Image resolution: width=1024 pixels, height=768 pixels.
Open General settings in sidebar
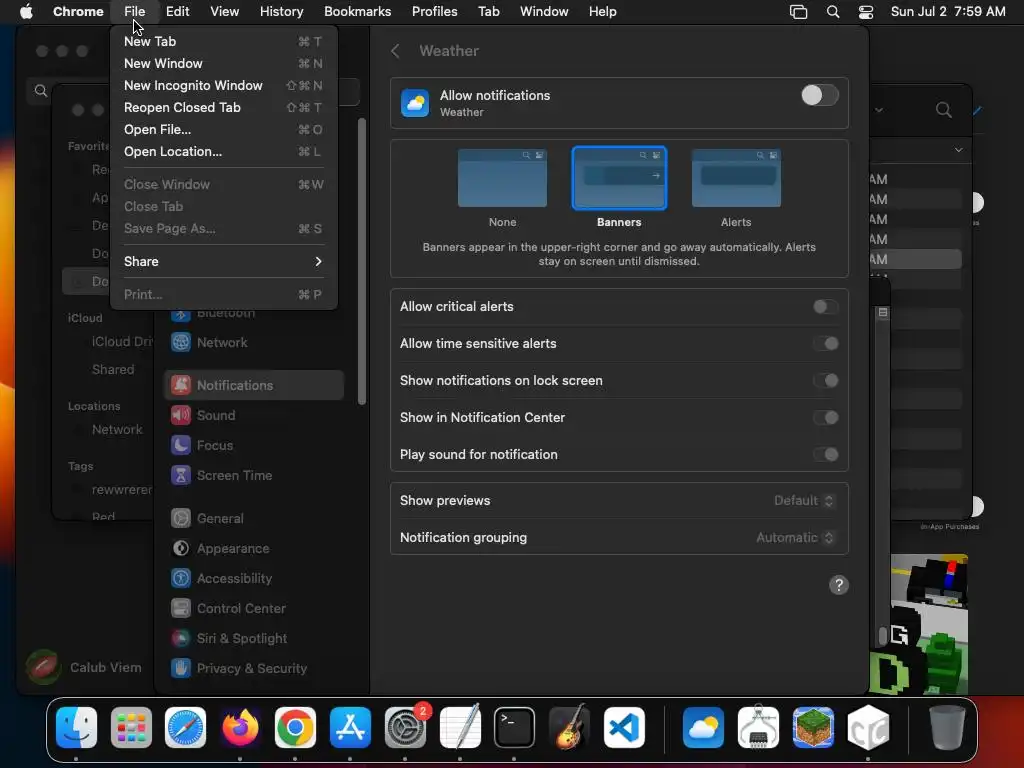coord(255,519)
